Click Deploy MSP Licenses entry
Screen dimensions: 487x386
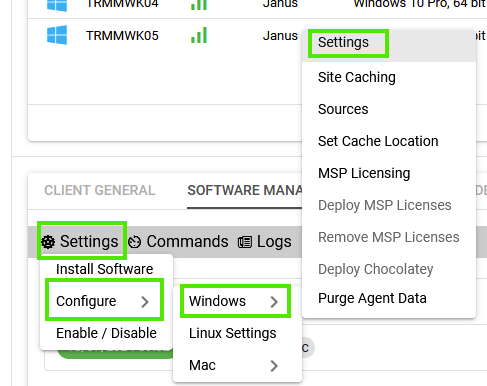tap(389, 205)
